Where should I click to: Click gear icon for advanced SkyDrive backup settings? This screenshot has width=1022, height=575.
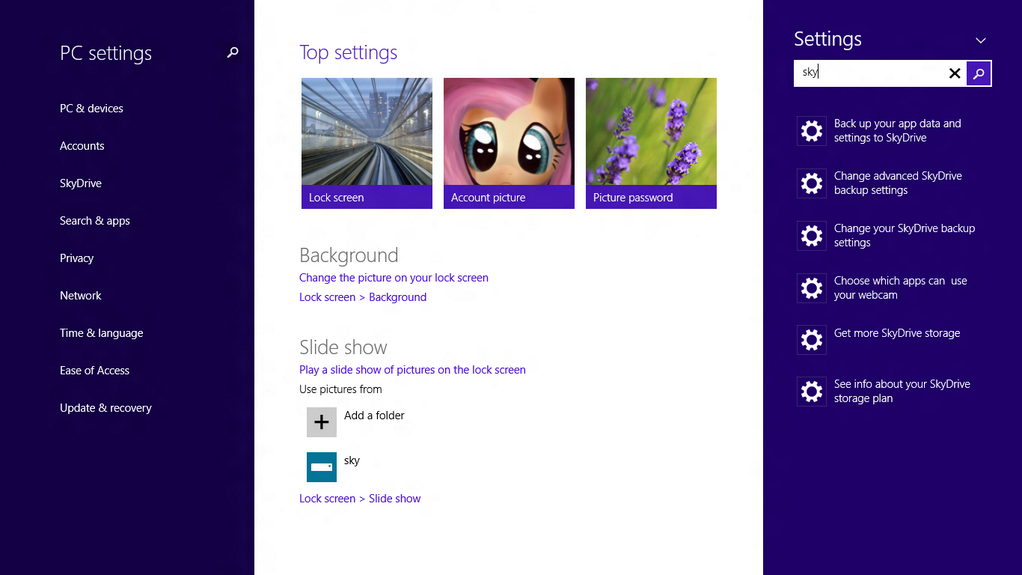(x=811, y=183)
